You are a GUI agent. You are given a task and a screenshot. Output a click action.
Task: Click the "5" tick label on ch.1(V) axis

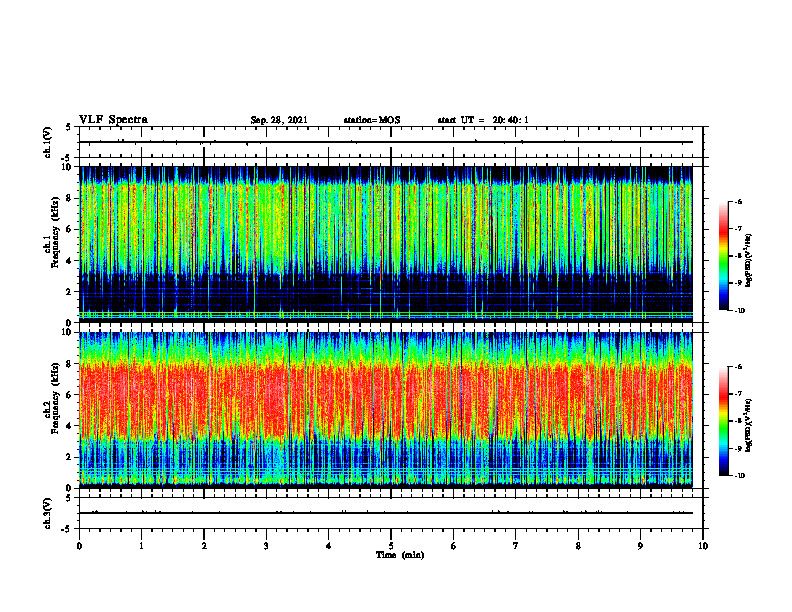69,127
